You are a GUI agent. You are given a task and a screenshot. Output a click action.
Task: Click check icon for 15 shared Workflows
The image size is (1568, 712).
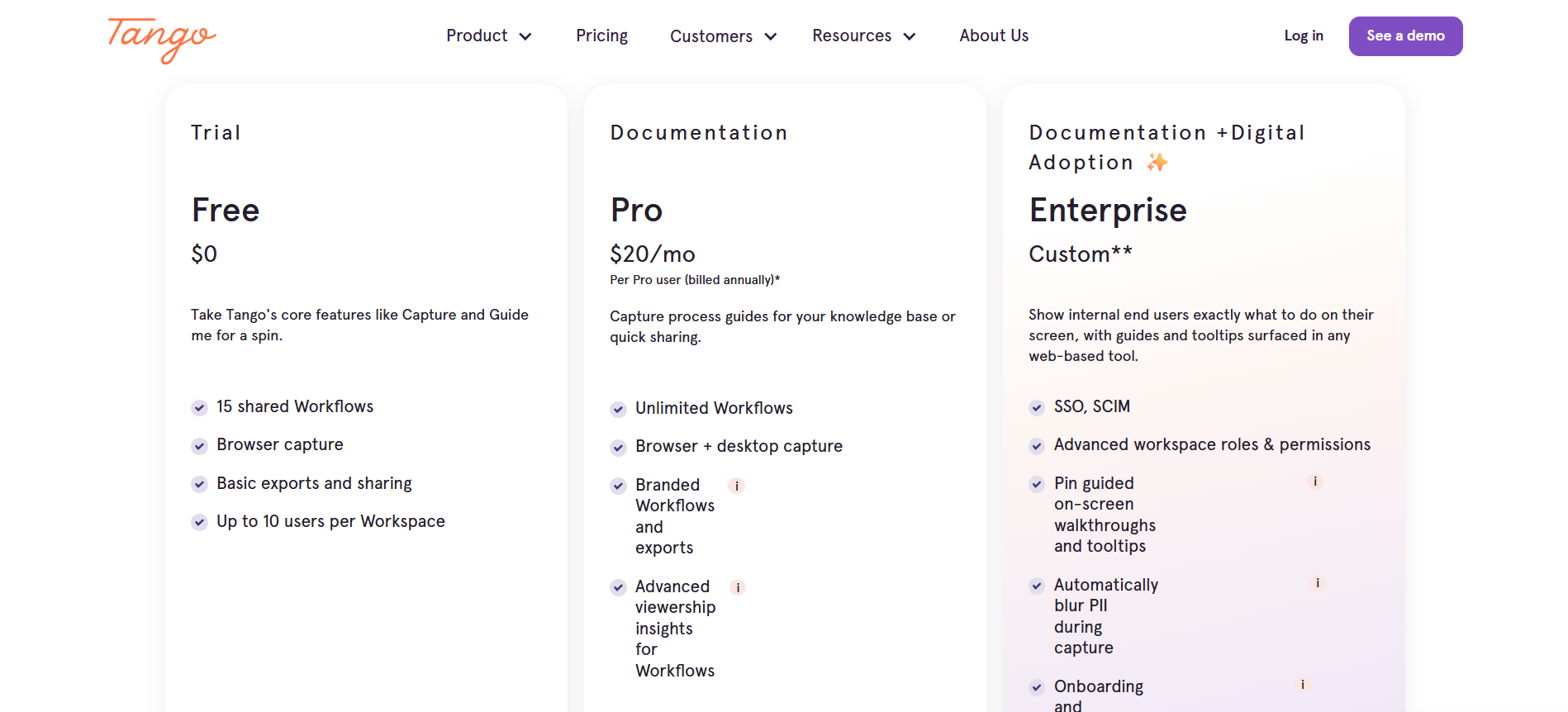click(199, 407)
